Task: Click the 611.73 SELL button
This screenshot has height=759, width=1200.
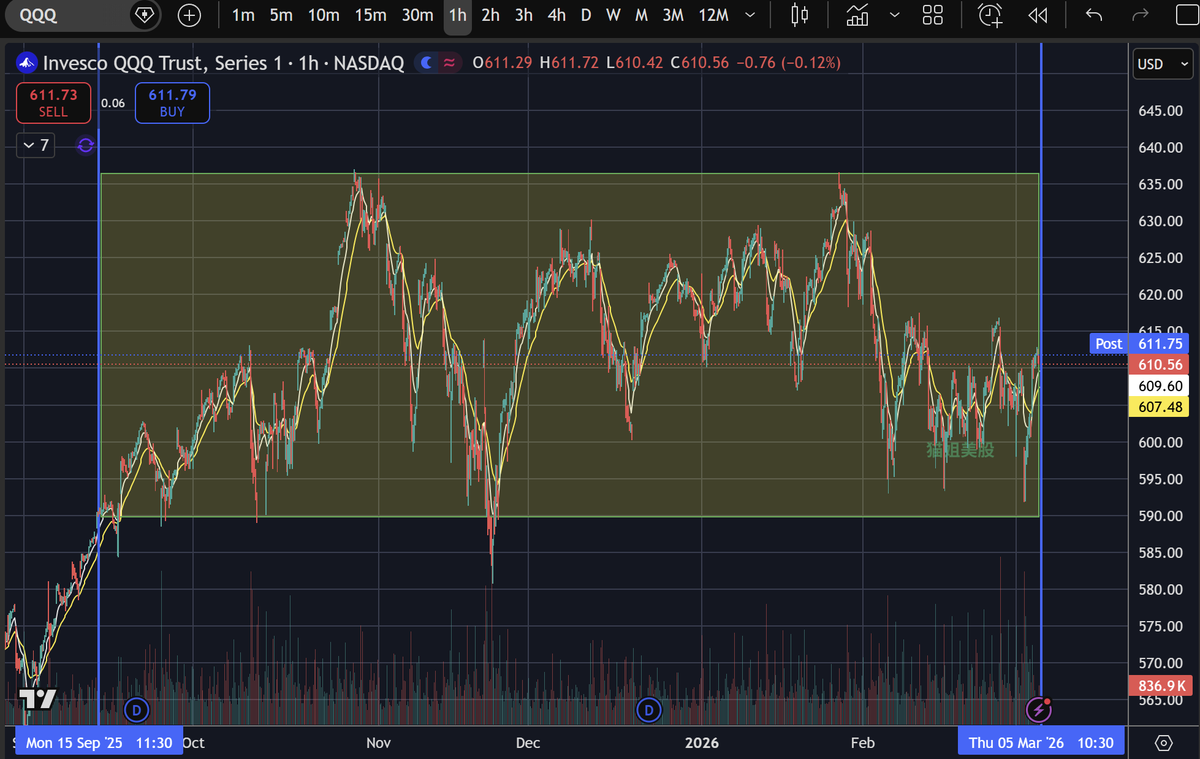Action: coord(53,102)
